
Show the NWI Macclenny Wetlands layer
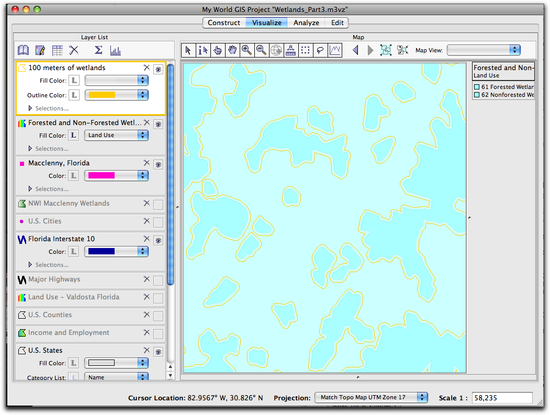click(x=158, y=205)
